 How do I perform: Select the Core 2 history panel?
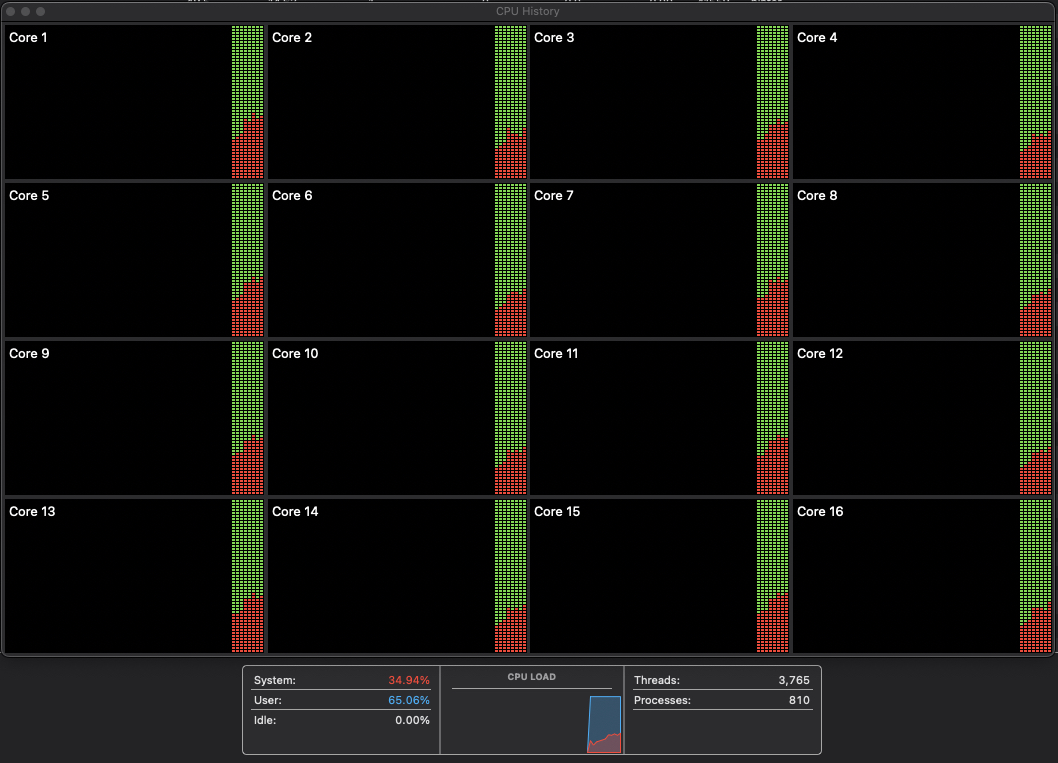click(398, 103)
